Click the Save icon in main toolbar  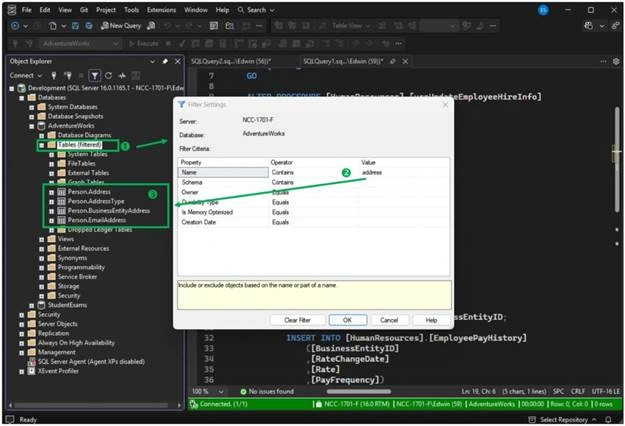click(75, 26)
